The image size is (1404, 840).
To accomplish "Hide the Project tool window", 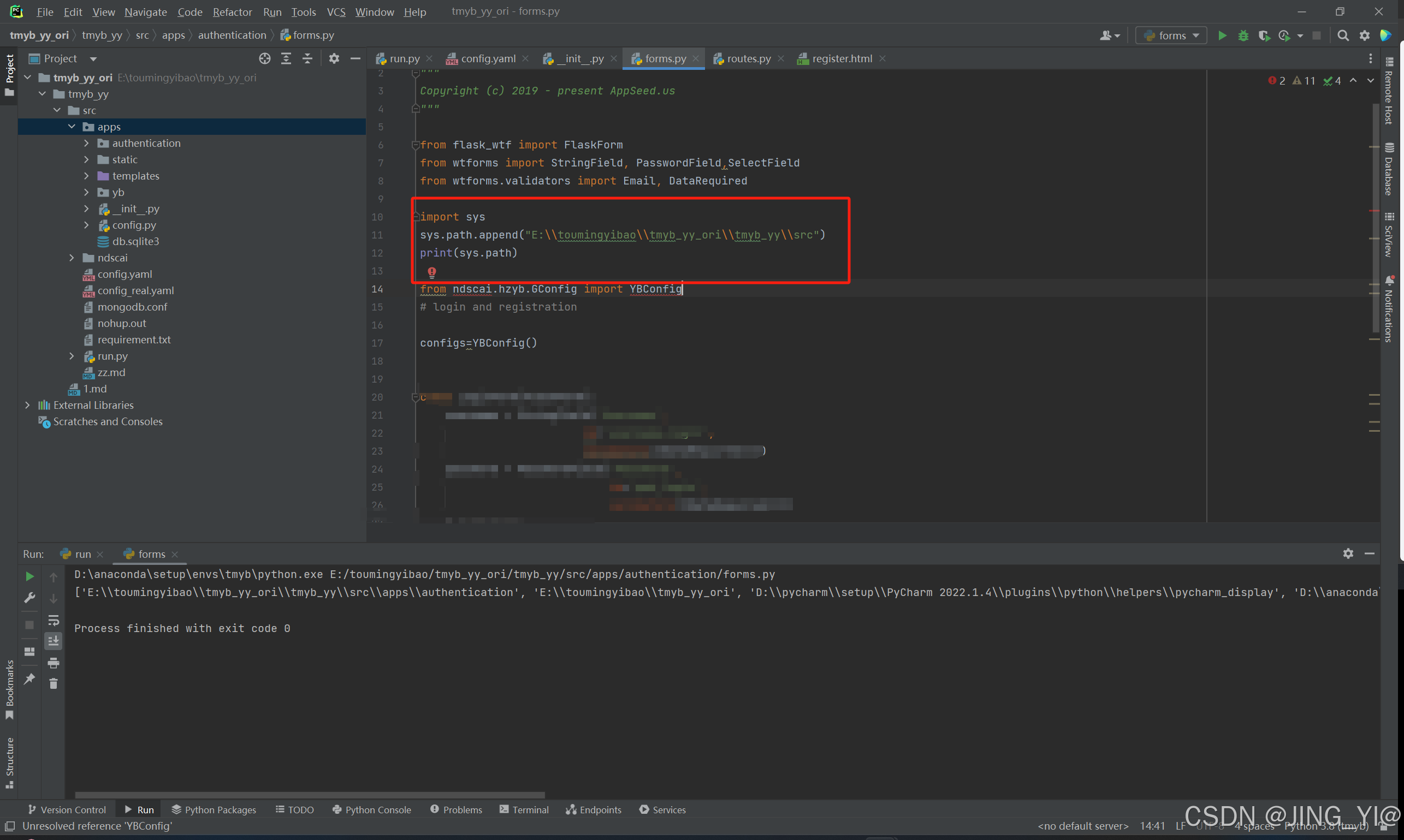I will coord(355,58).
